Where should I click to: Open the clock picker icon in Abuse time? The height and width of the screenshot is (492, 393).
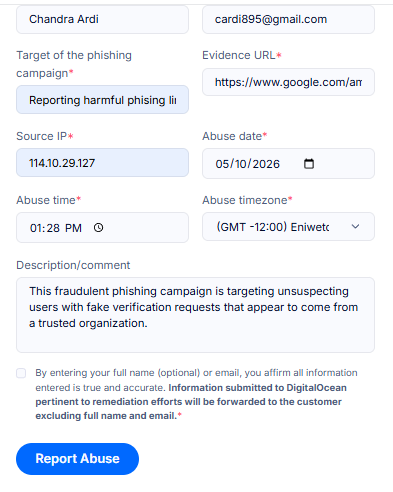pyautogui.click(x=98, y=228)
